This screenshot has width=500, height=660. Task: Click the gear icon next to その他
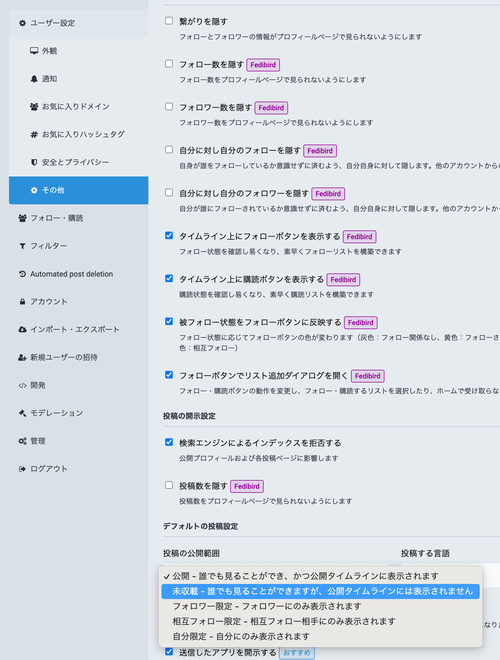[34, 190]
